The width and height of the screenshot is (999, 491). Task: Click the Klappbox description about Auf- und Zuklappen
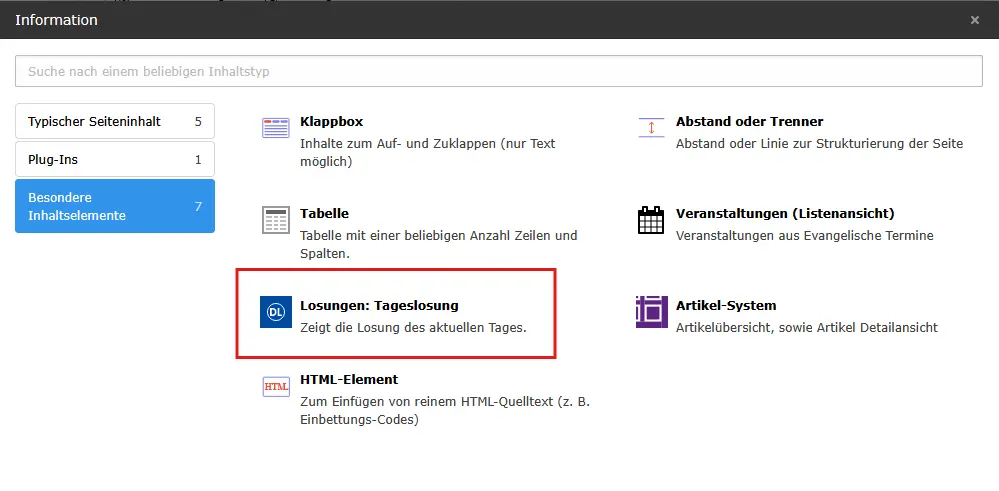428,153
